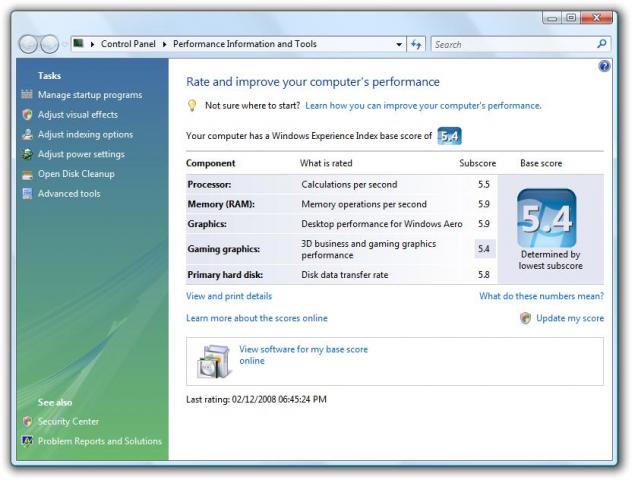The width and height of the screenshot is (638, 480).
Task: Click Calculations per second text
Action: coord(349,185)
